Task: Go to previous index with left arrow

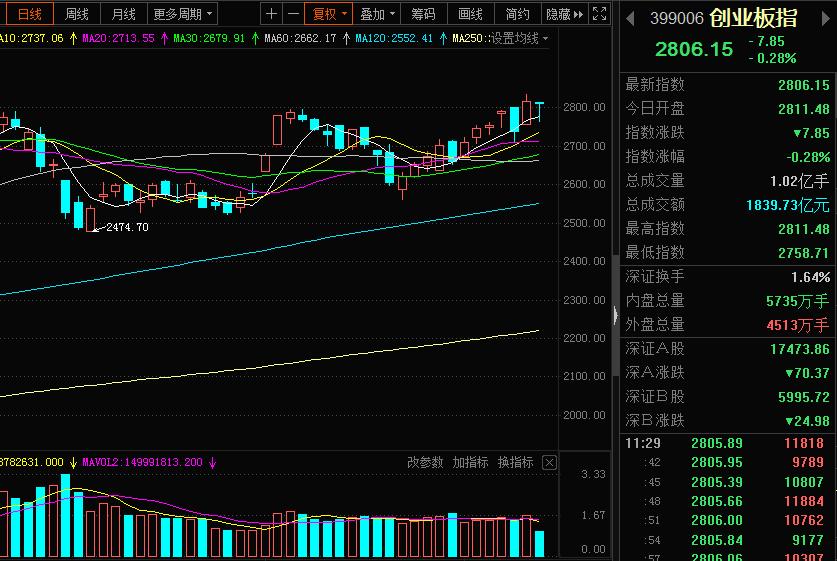Action: [x=630, y=19]
